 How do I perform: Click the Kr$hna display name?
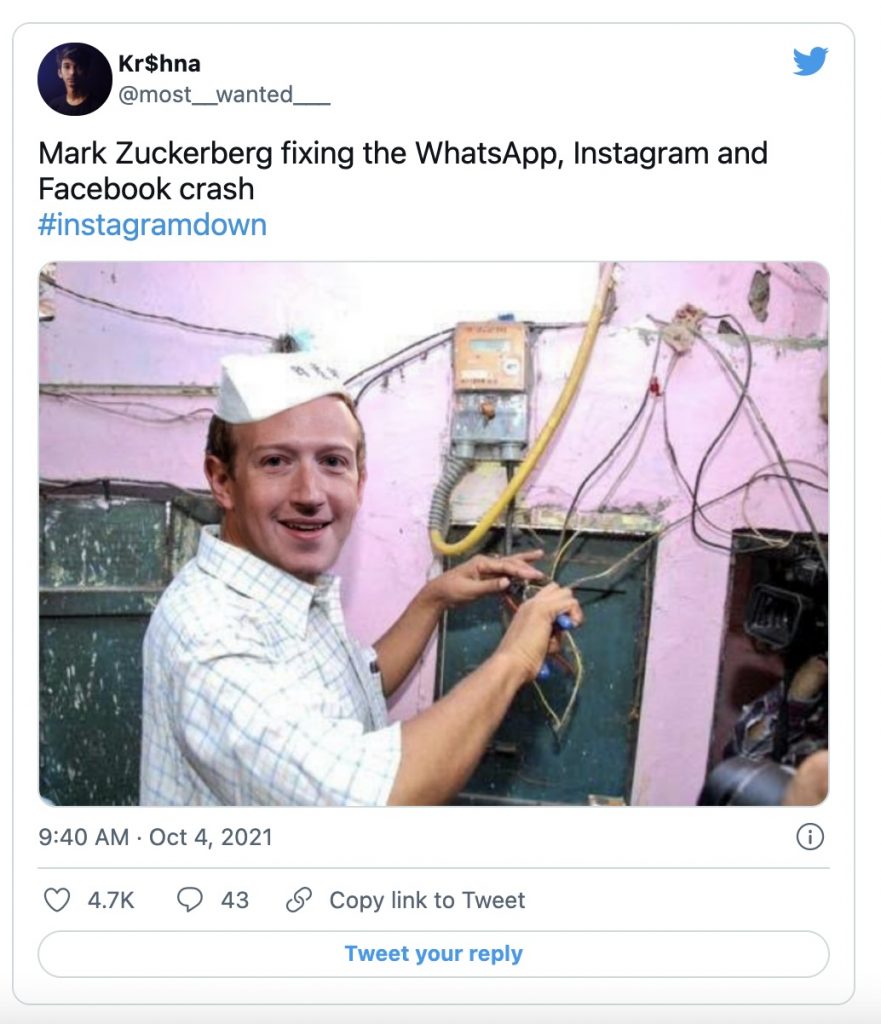tap(160, 64)
